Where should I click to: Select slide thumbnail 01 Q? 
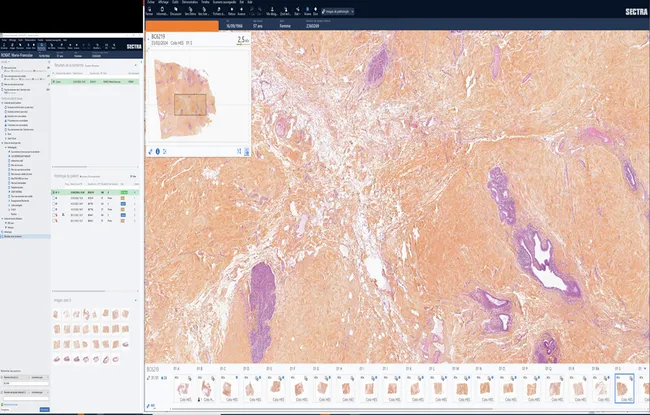tap(555, 388)
